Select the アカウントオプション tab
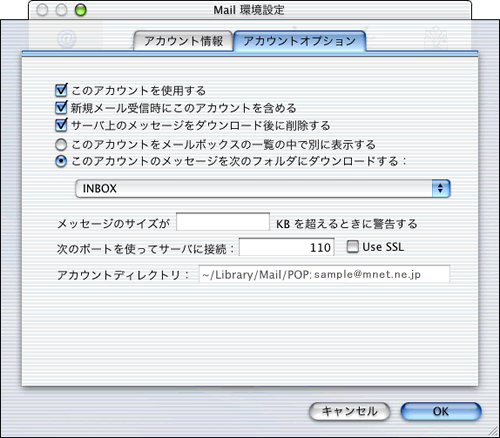This screenshot has height=438, width=500. [299, 41]
